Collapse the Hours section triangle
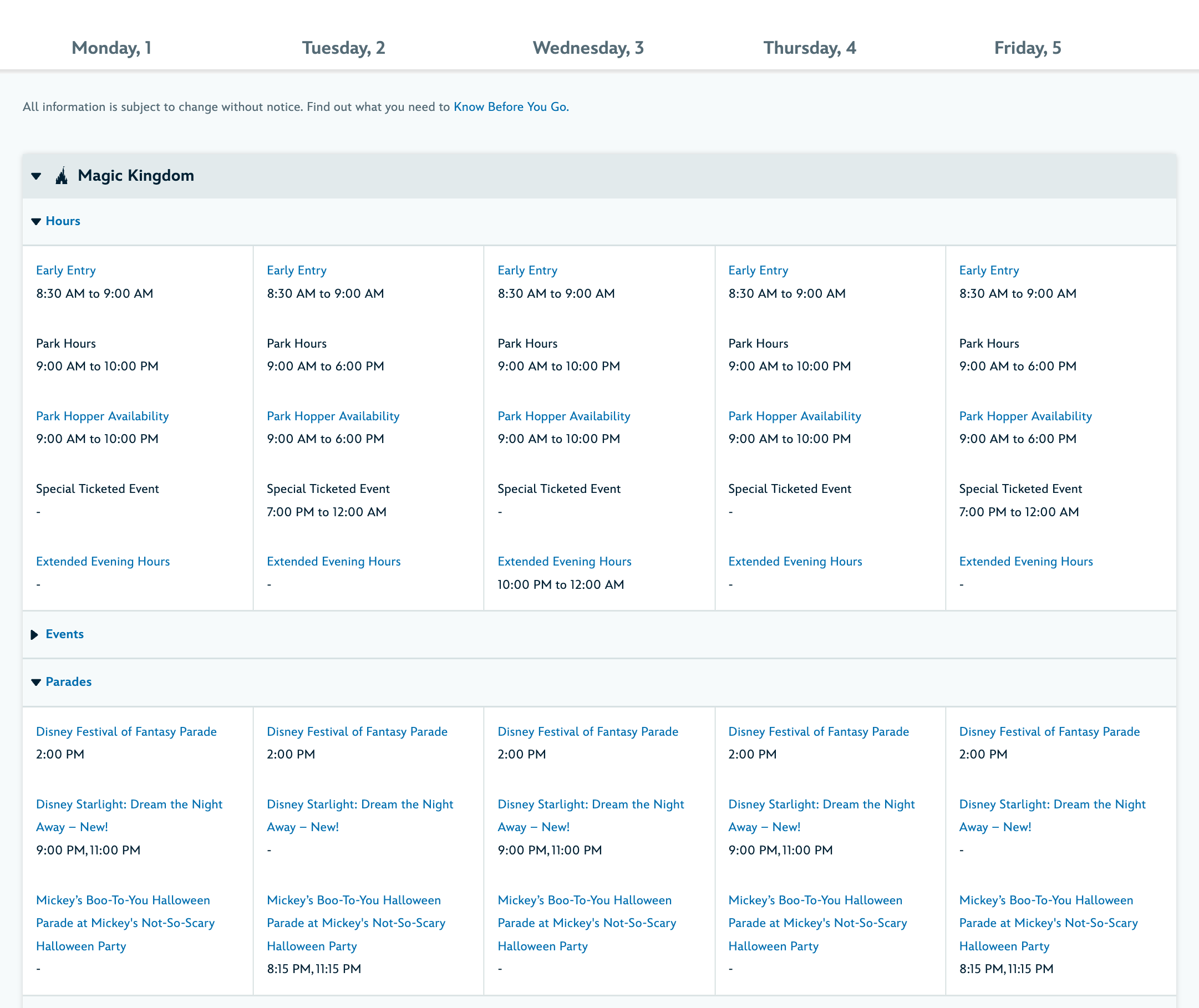The image size is (1199, 1008). coord(36,222)
